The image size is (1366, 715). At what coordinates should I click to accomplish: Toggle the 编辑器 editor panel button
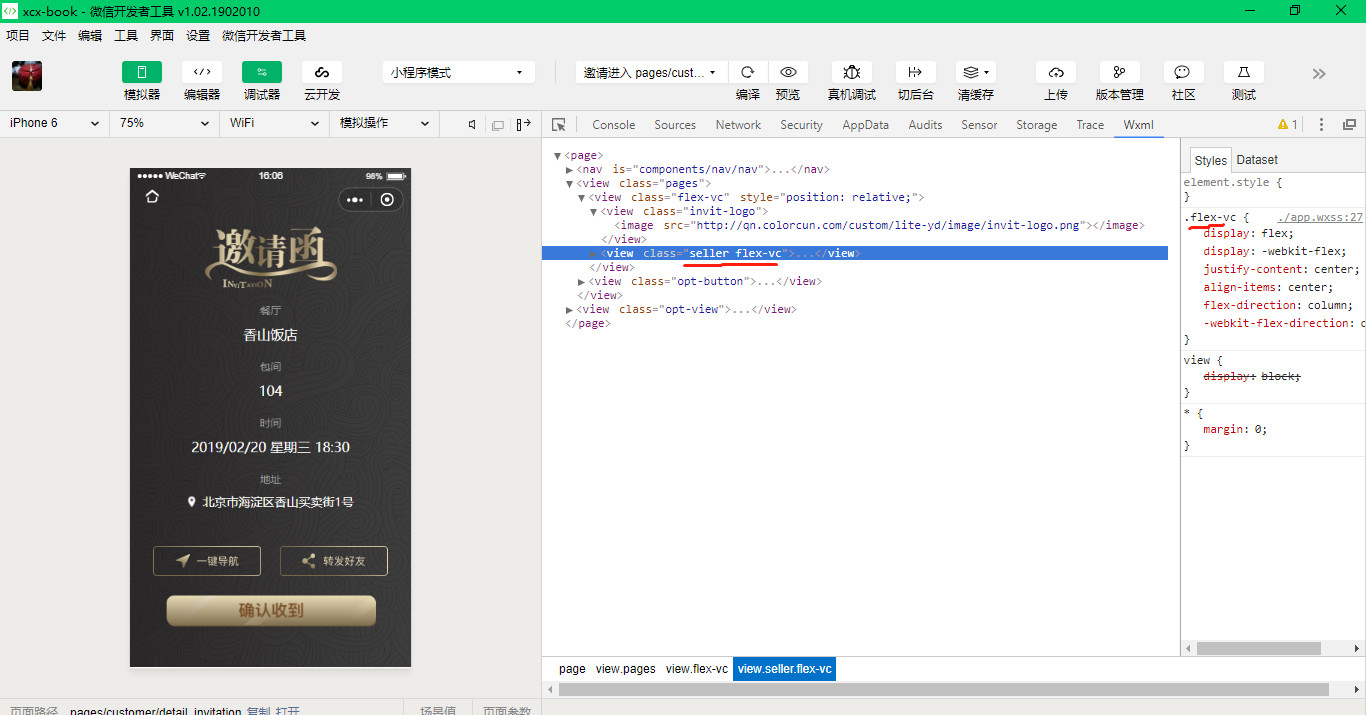point(202,72)
